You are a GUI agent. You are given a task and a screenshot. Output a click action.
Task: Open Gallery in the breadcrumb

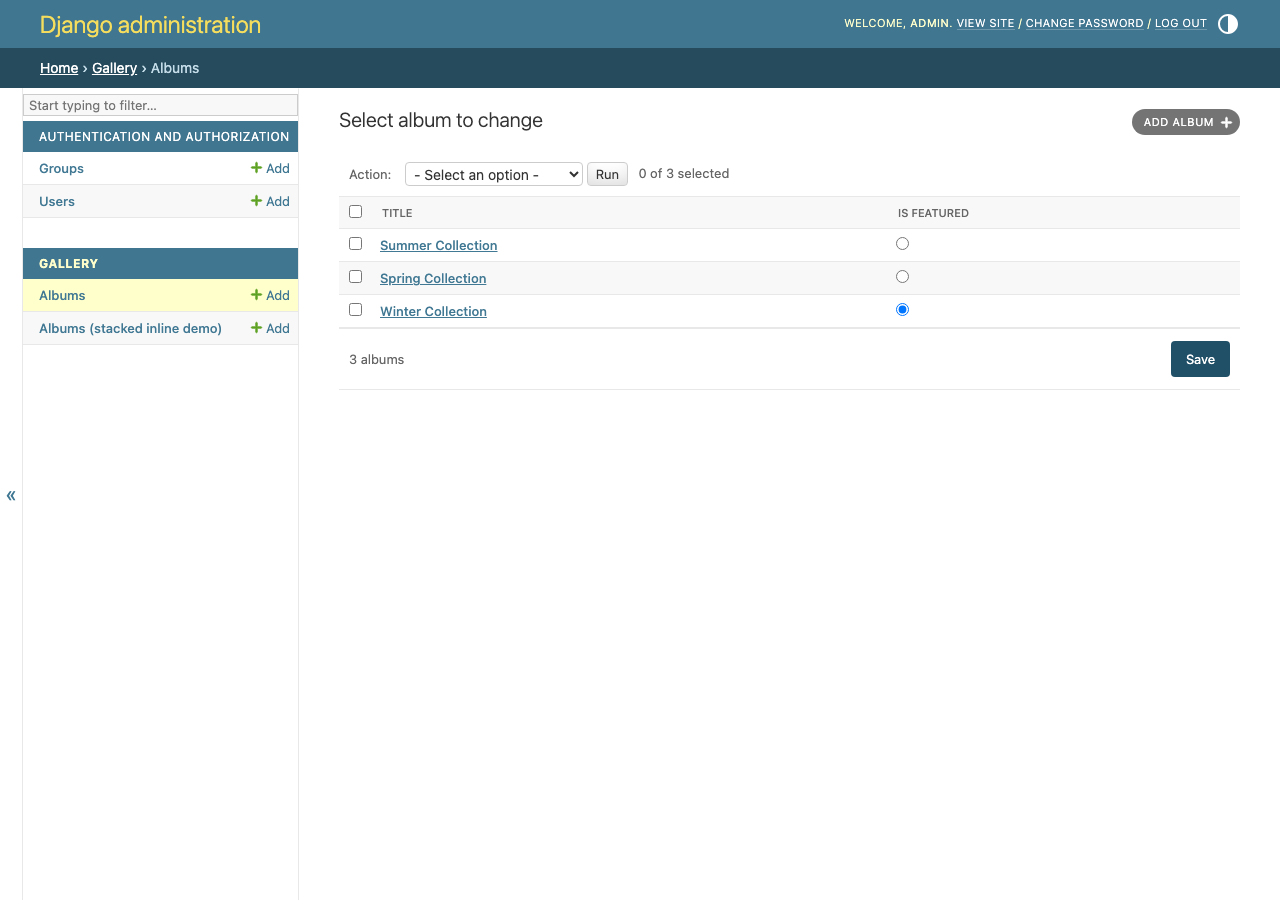114,68
